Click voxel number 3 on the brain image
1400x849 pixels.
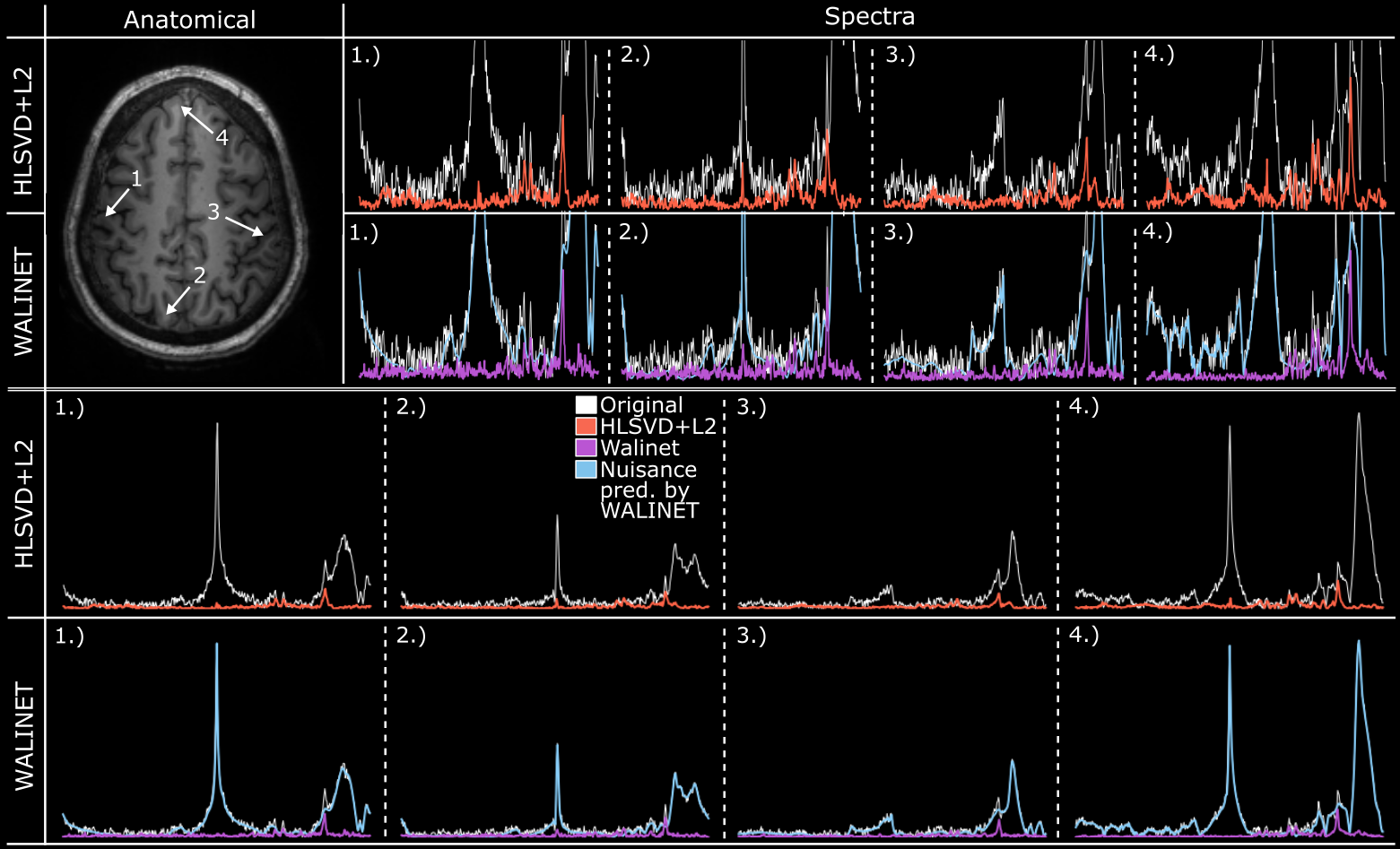pyautogui.click(x=213, y=212)
